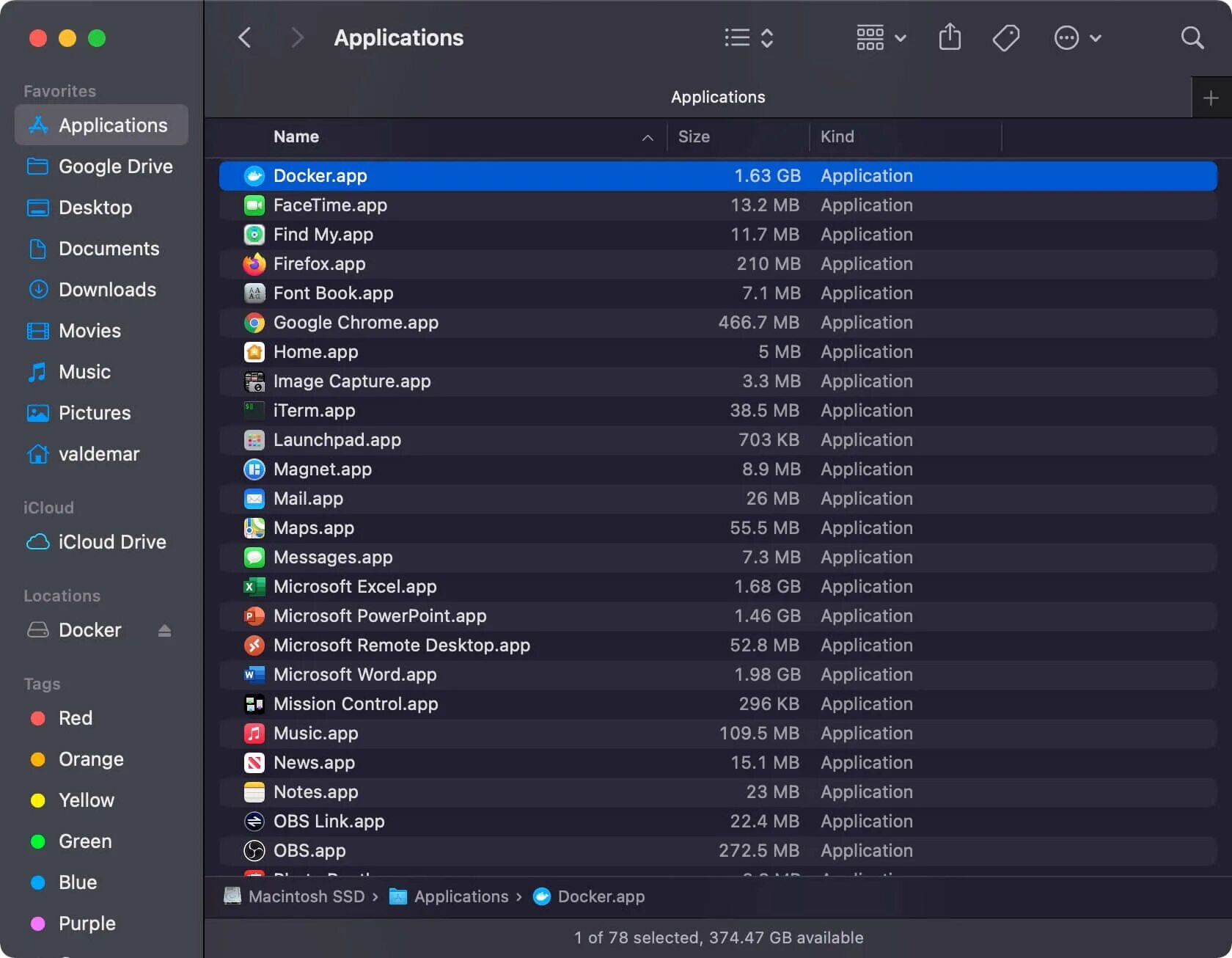The image size is (1232, 958).
Task: Click the OBS Link.app file name
Action: click(x=329, y=822)
